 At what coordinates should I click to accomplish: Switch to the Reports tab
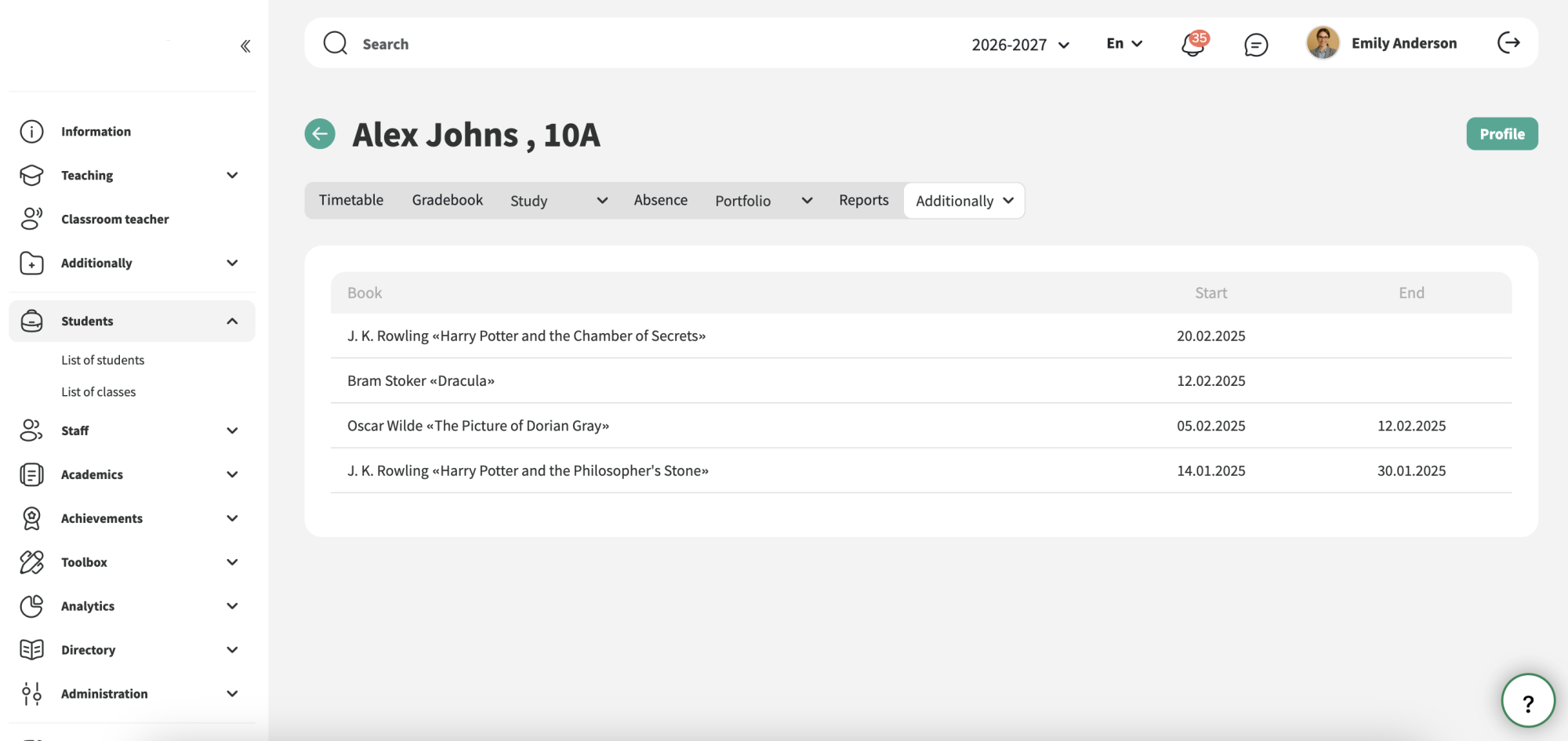point(864,201)
